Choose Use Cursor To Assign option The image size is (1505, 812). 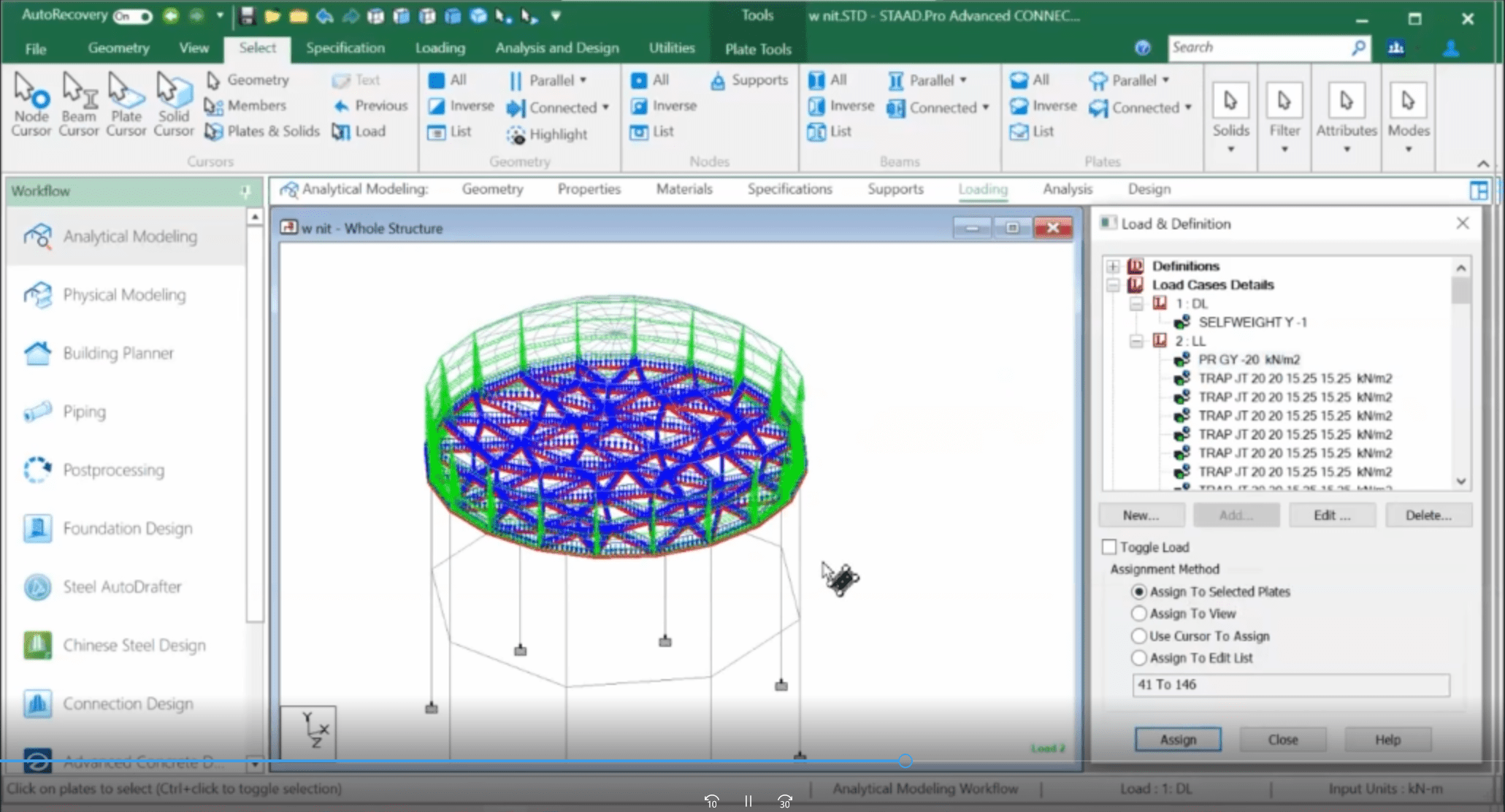tap(1138, 636)
